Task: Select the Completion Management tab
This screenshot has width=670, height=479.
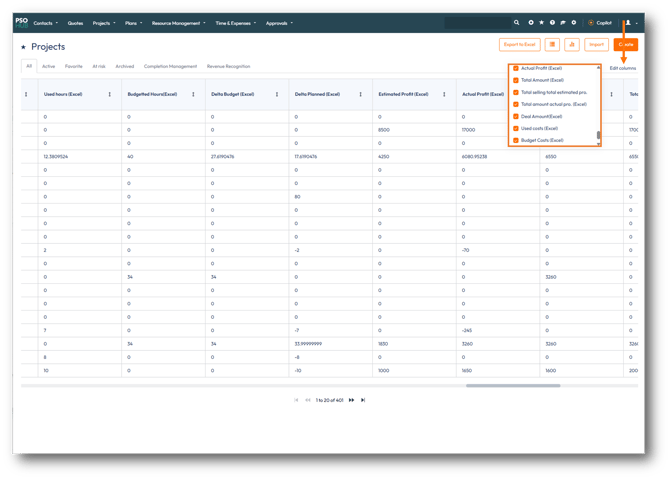Action: 170,66
